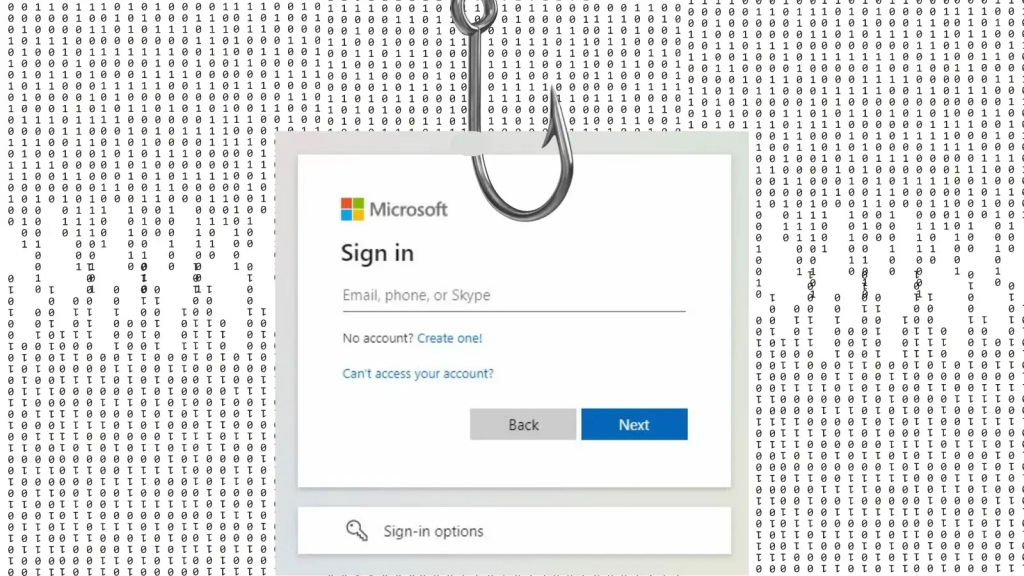Click the eye ring atop the fish hook
This screenshot has height=576, width=1024.
pos(475,13)
